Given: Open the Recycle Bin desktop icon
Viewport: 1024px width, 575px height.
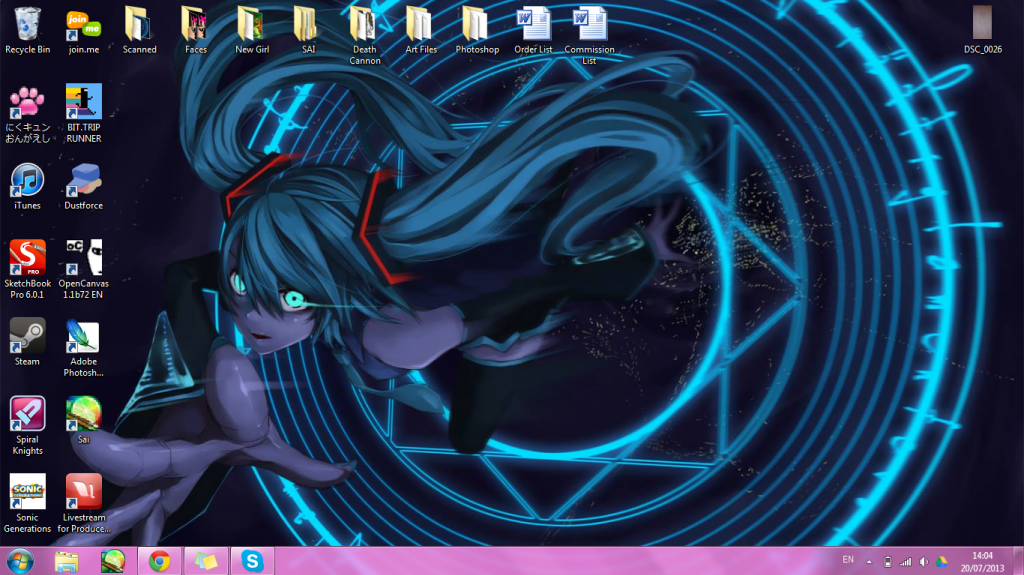Looking at the screenshot, I should [x=27, y=30].
